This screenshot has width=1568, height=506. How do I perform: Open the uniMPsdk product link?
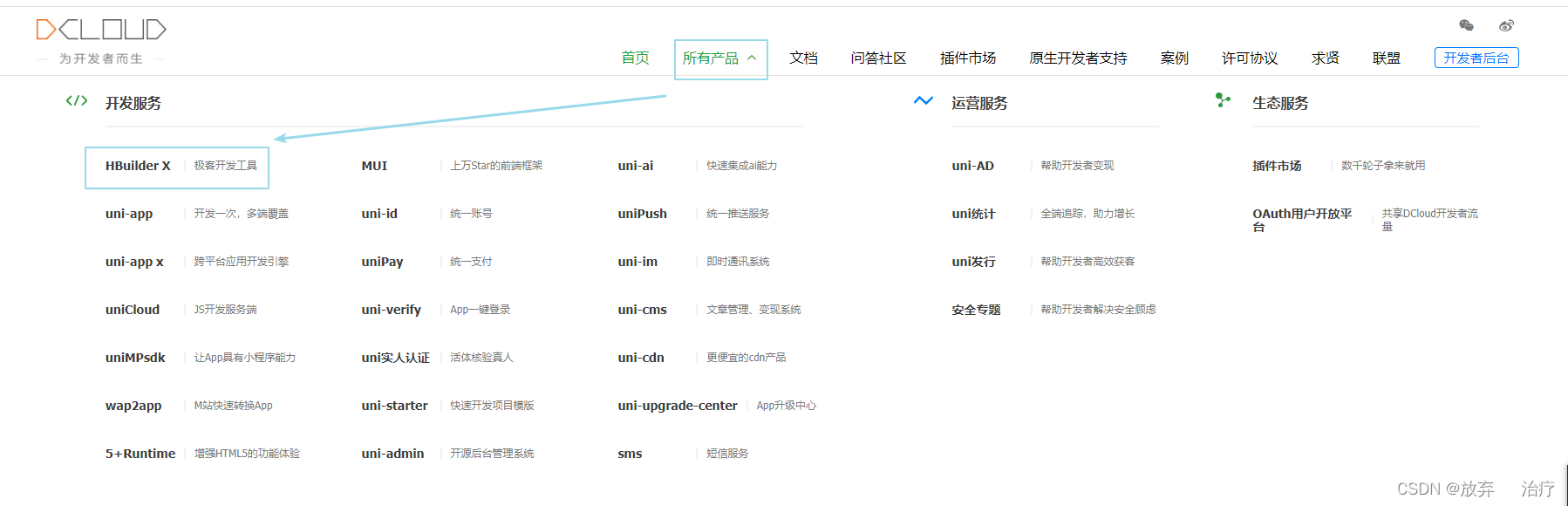pos(135,358)
